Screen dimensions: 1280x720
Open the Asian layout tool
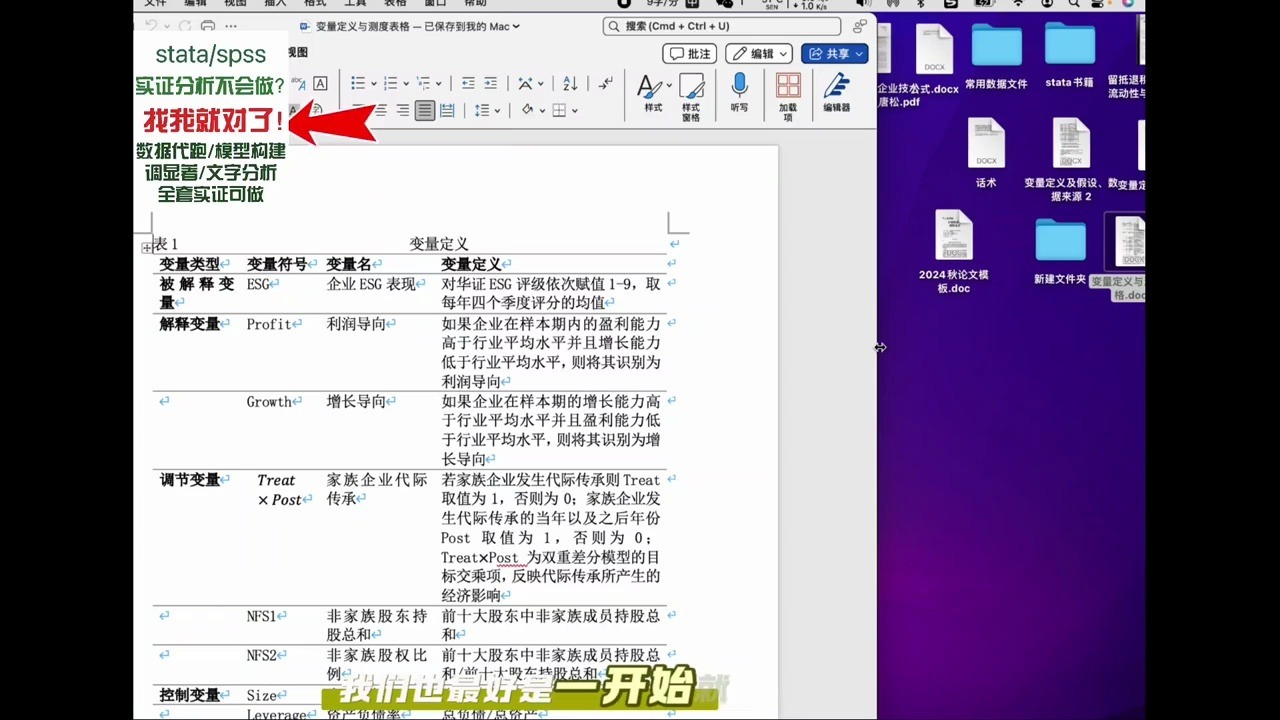click(x=525, y=83)
